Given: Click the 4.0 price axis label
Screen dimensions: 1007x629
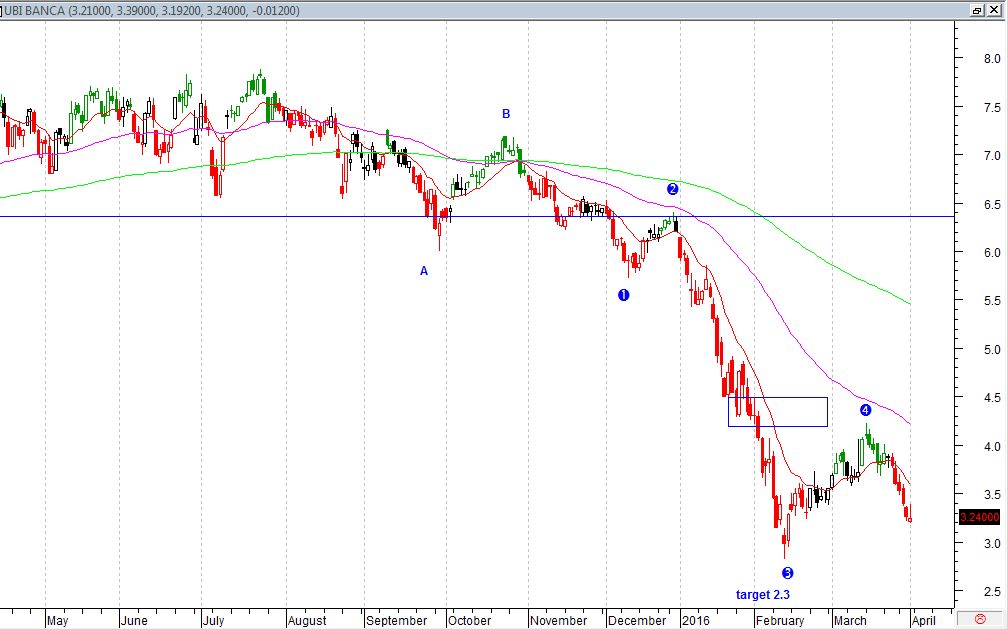Looking at the screenshot, I should [x=992, y=447].
